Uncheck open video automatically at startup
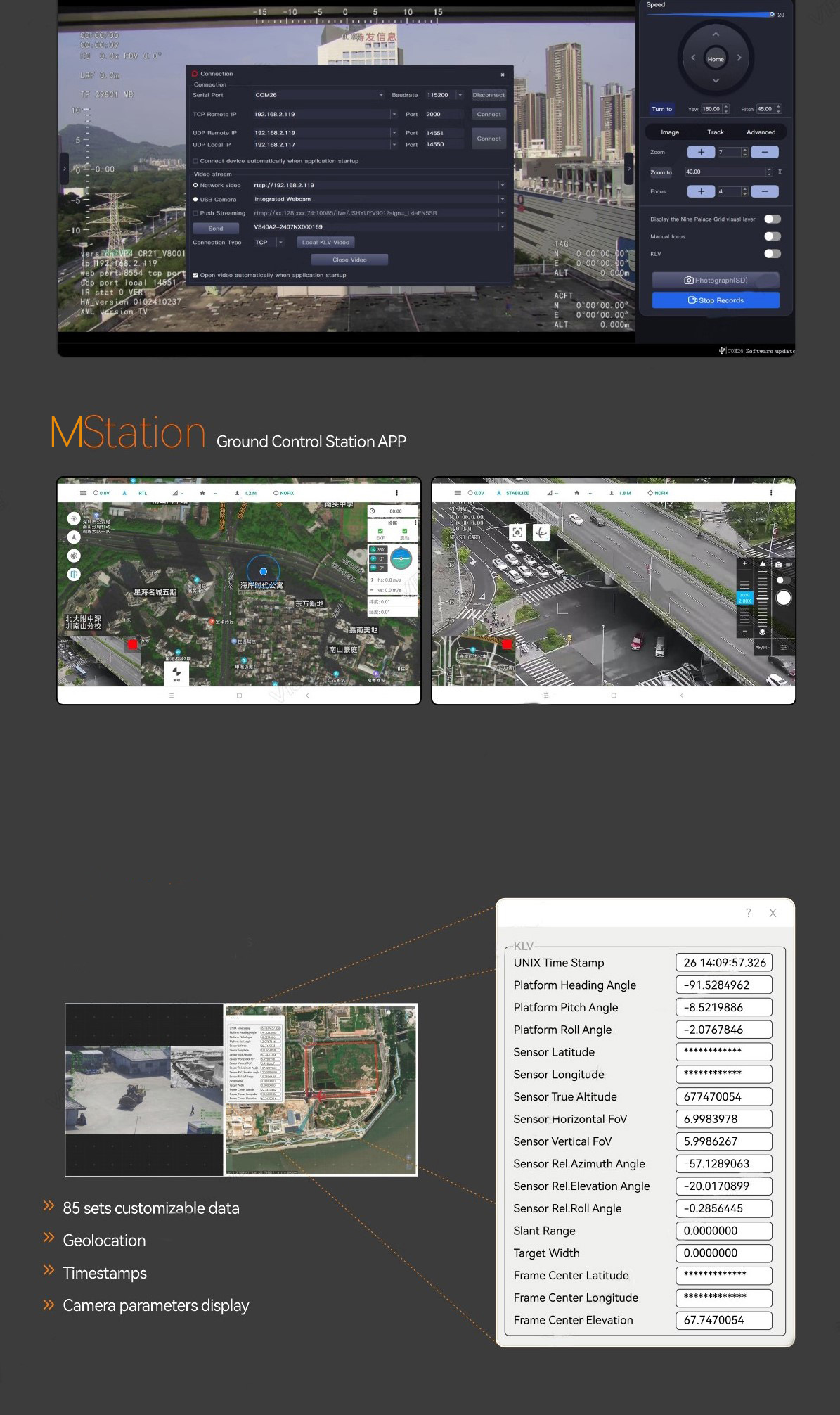 tap(195, 275)
